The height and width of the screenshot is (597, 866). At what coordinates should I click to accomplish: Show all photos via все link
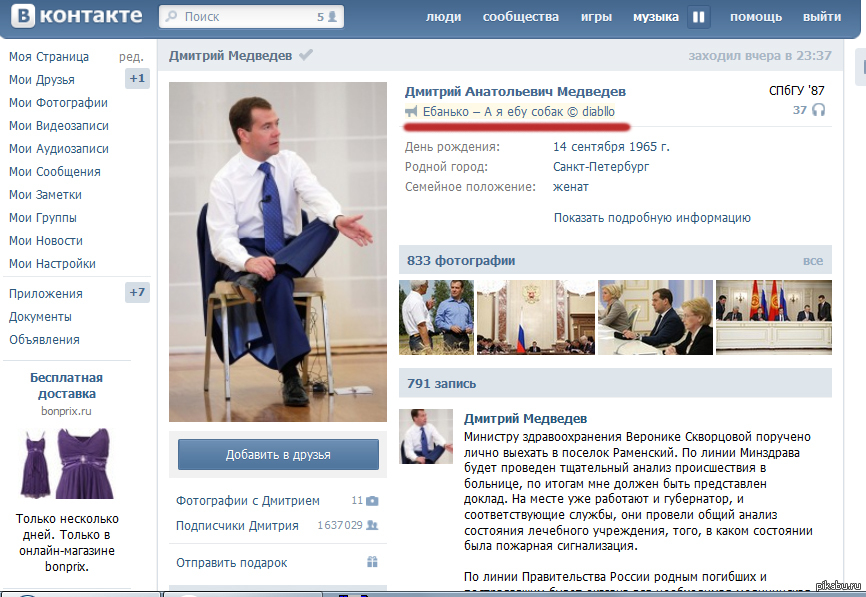[x=813, y=261]
